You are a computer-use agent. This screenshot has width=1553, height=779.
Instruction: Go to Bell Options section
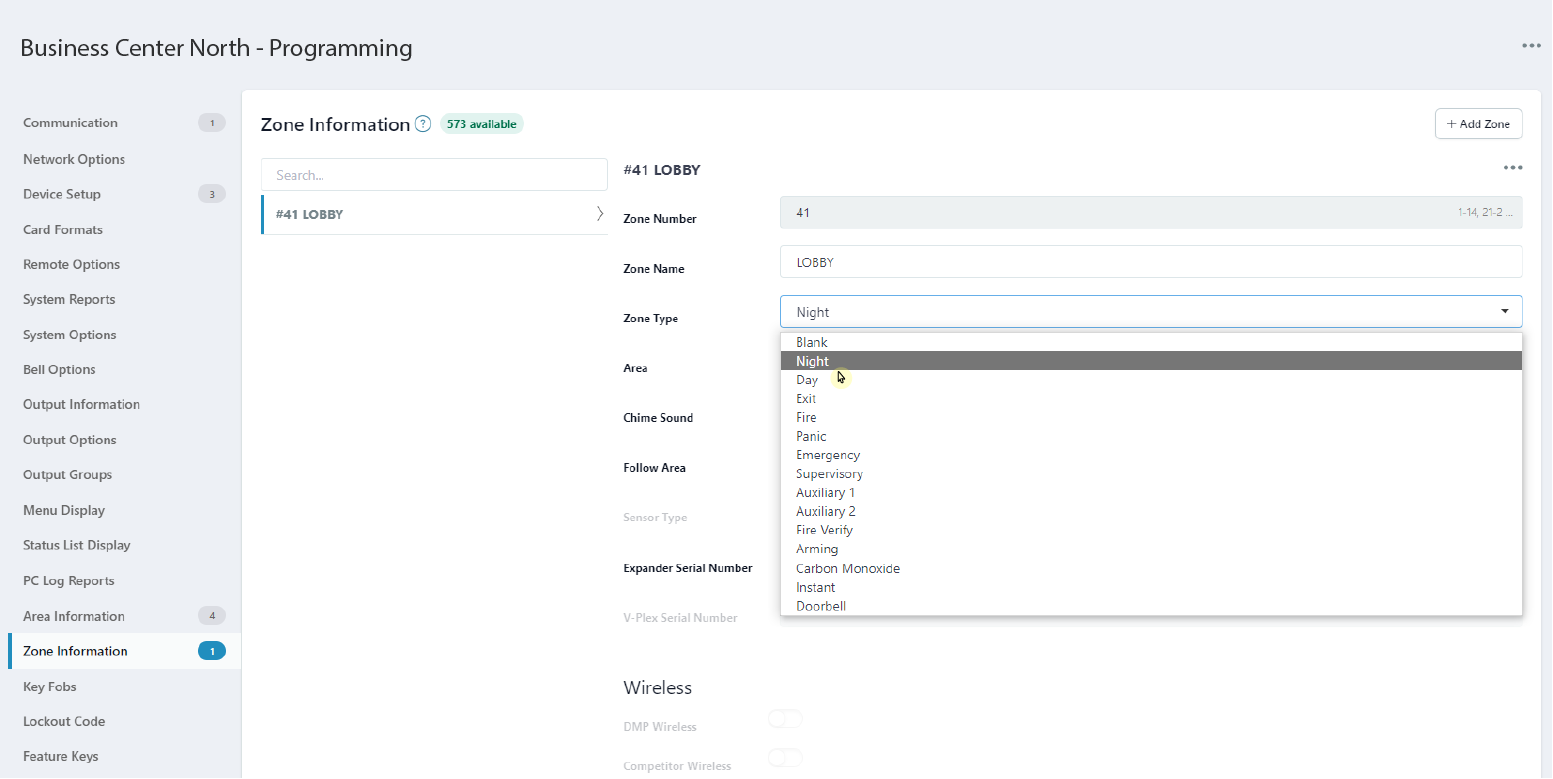click(59, 369)
